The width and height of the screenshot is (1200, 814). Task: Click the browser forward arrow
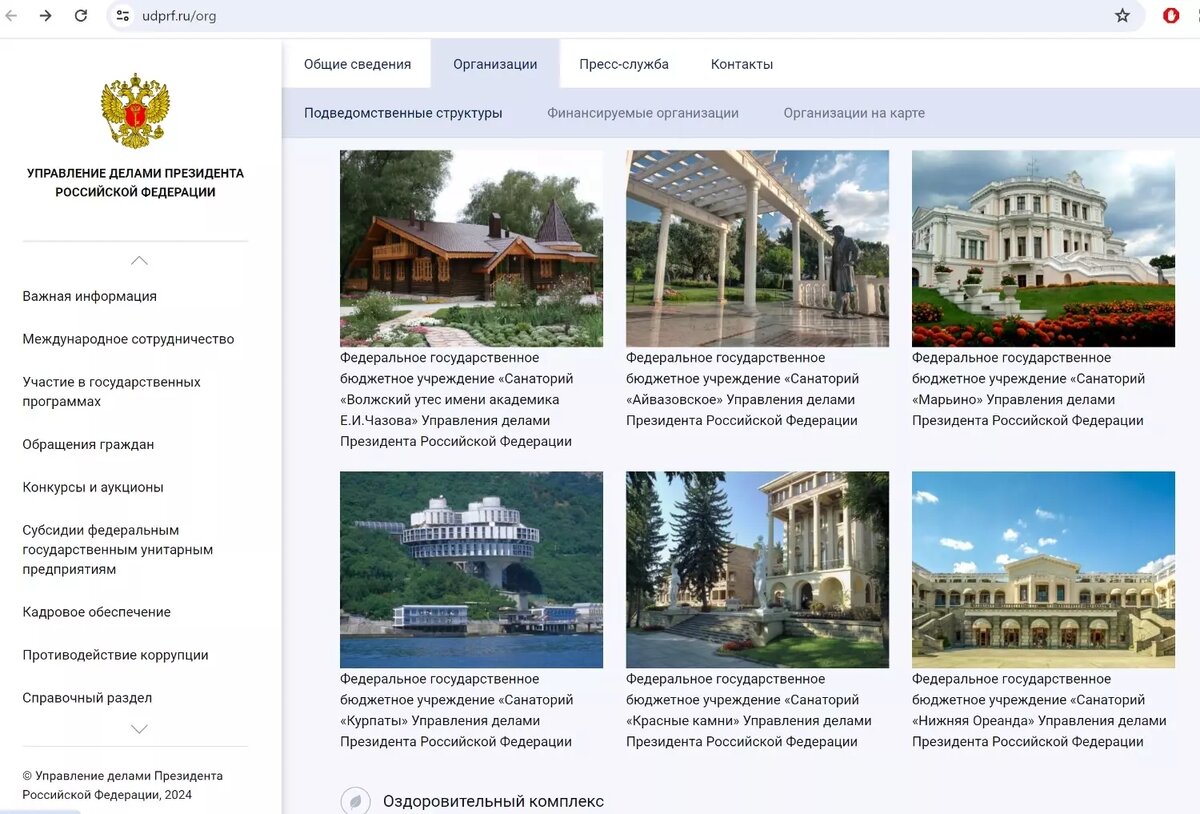[x=46, y=16]
